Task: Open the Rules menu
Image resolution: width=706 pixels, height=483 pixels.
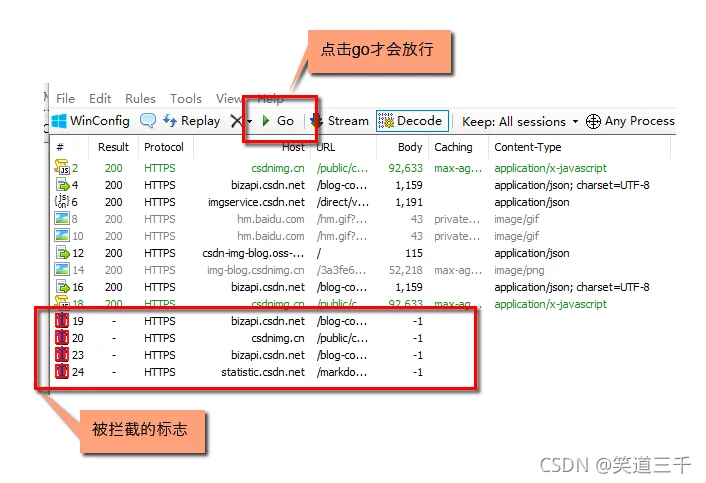Action: 140,98
